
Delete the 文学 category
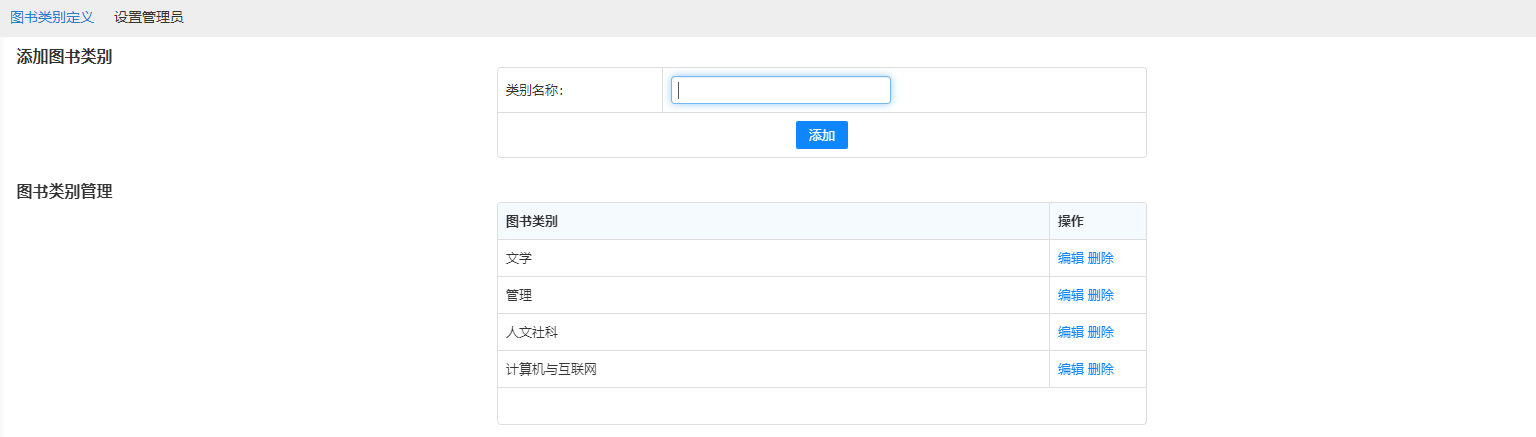coord(1100,258)
